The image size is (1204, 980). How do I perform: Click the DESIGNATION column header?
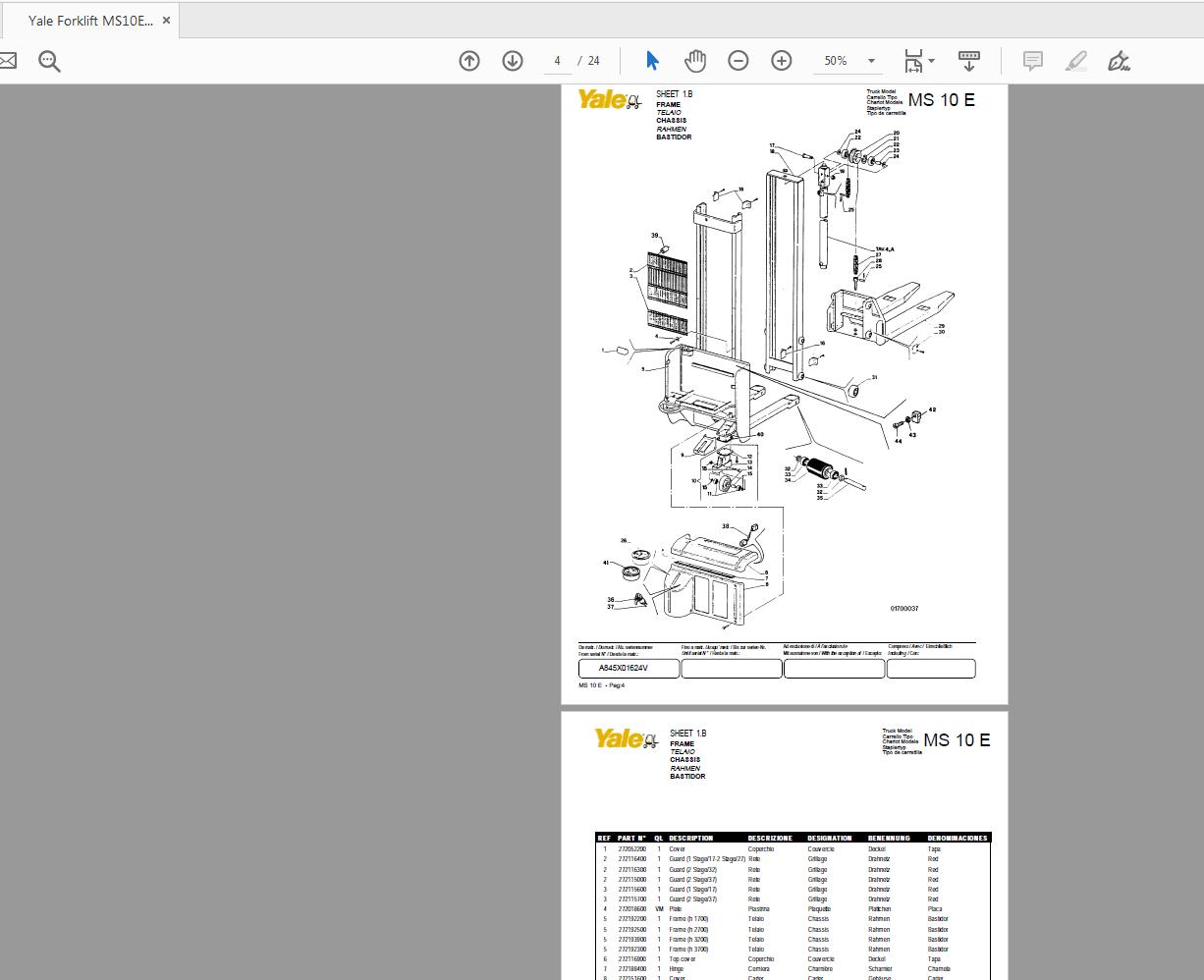[x=830, y=839]
